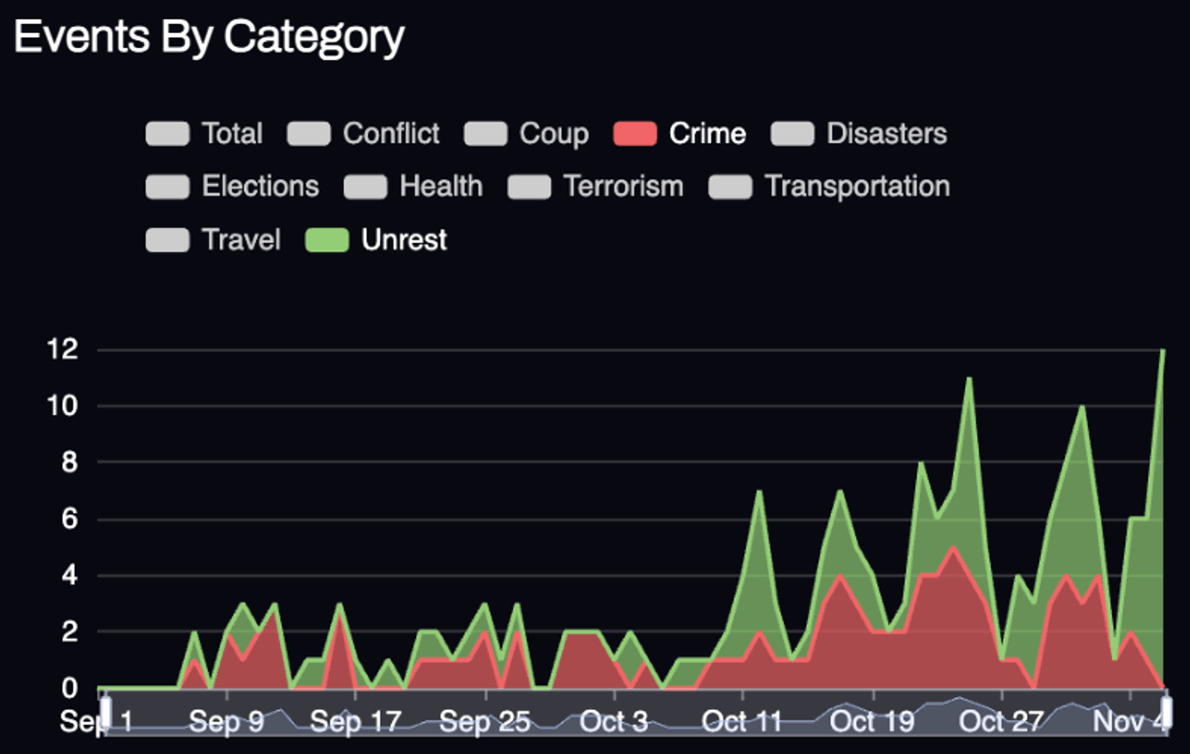Click the Oct 11 date label on axis
Image resolution: width=1190 pixels, height=754 pixels.
741,721
